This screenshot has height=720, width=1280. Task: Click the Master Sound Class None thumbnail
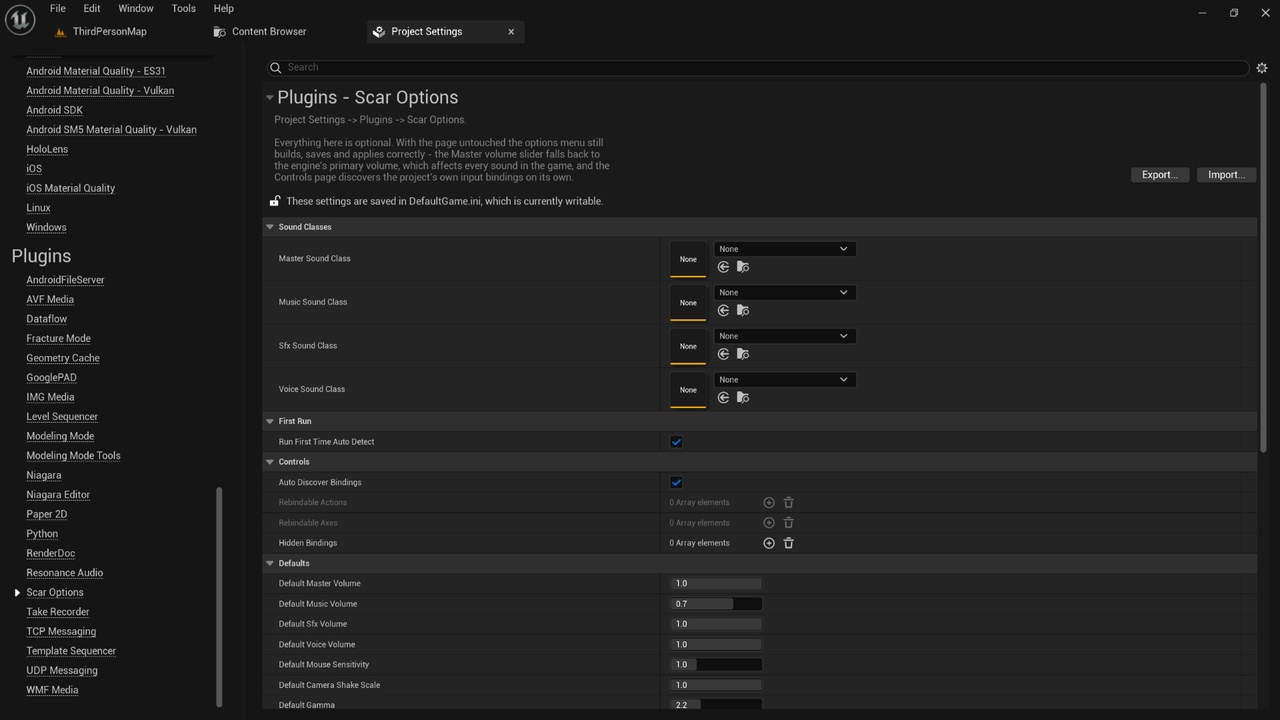(x=688, y=260)
